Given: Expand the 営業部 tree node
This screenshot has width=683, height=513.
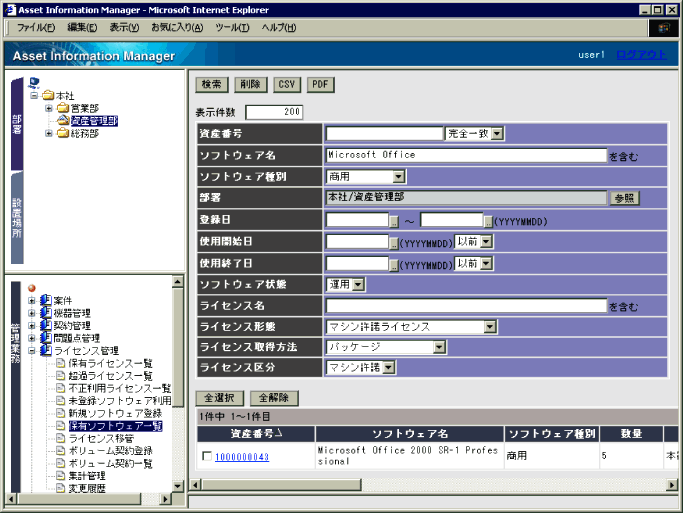Looking at the screenshot, I should 49,108.
